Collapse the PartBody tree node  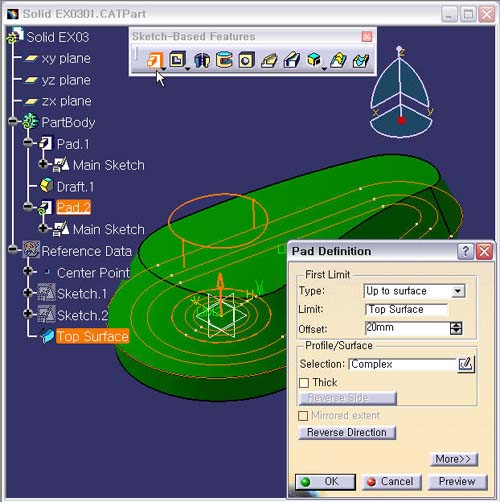pos(12,122)
